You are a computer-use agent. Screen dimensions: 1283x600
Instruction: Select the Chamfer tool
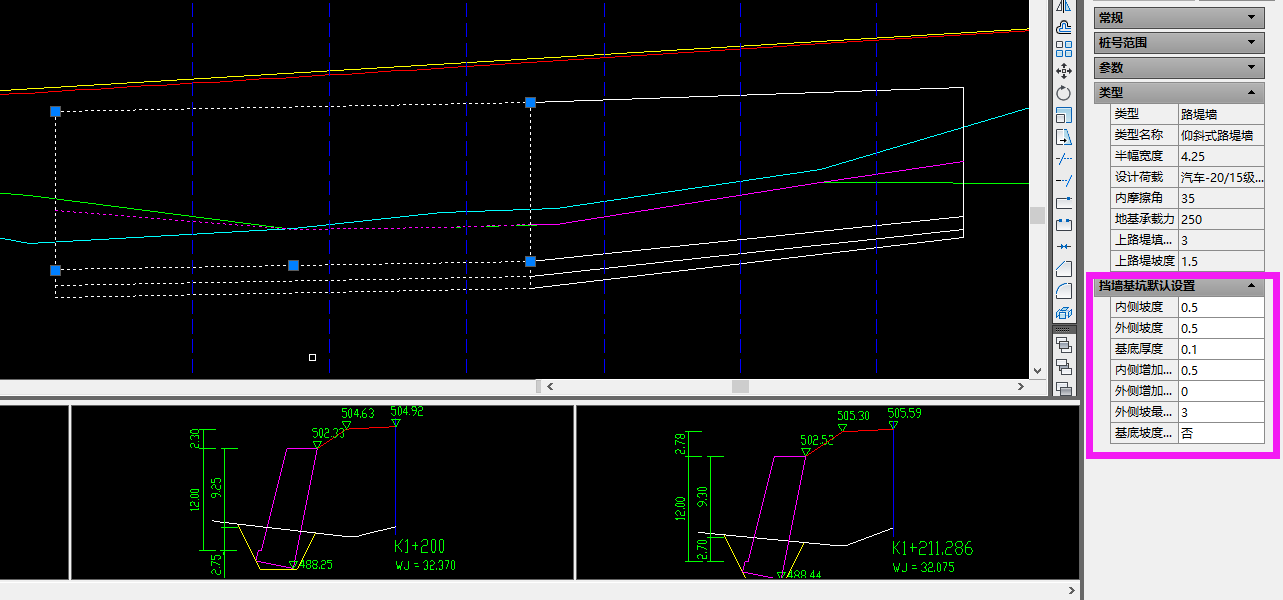point(1064,269)
